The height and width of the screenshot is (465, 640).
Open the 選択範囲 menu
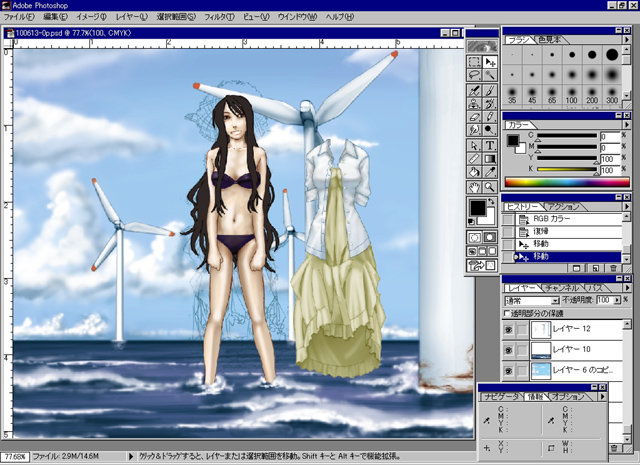176,17
